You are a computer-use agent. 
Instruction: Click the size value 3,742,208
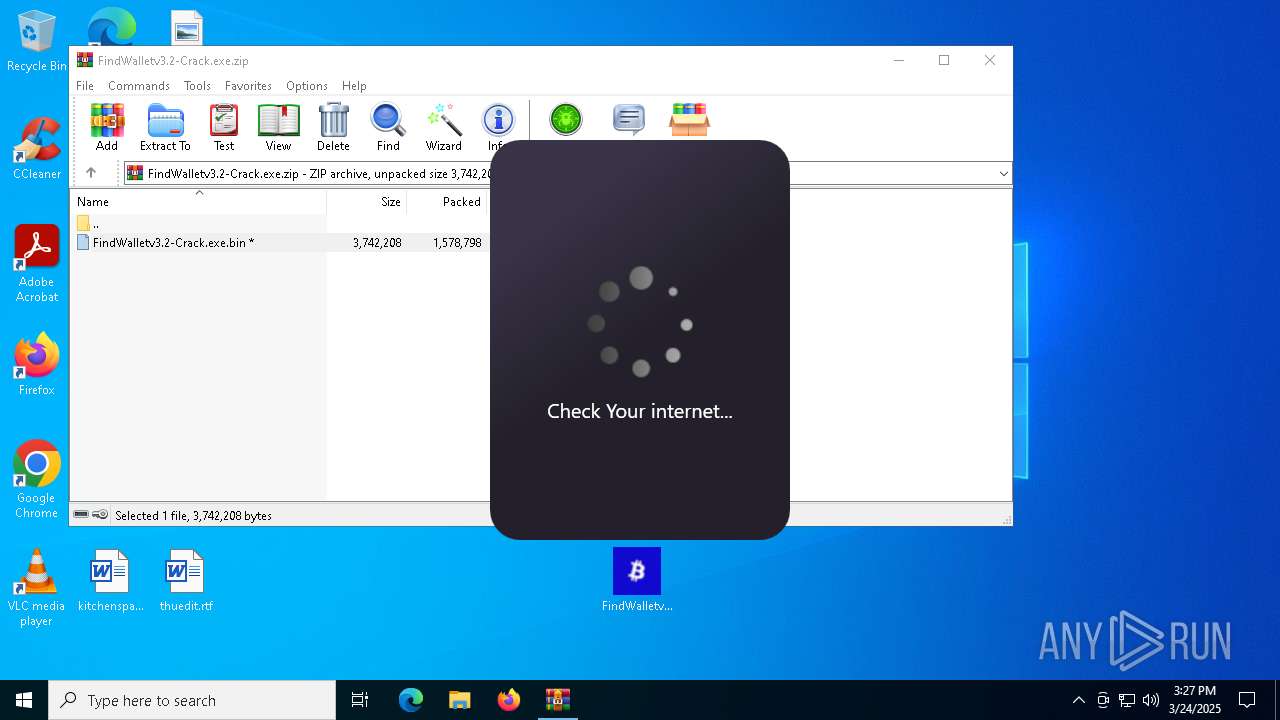click(377, 243)
